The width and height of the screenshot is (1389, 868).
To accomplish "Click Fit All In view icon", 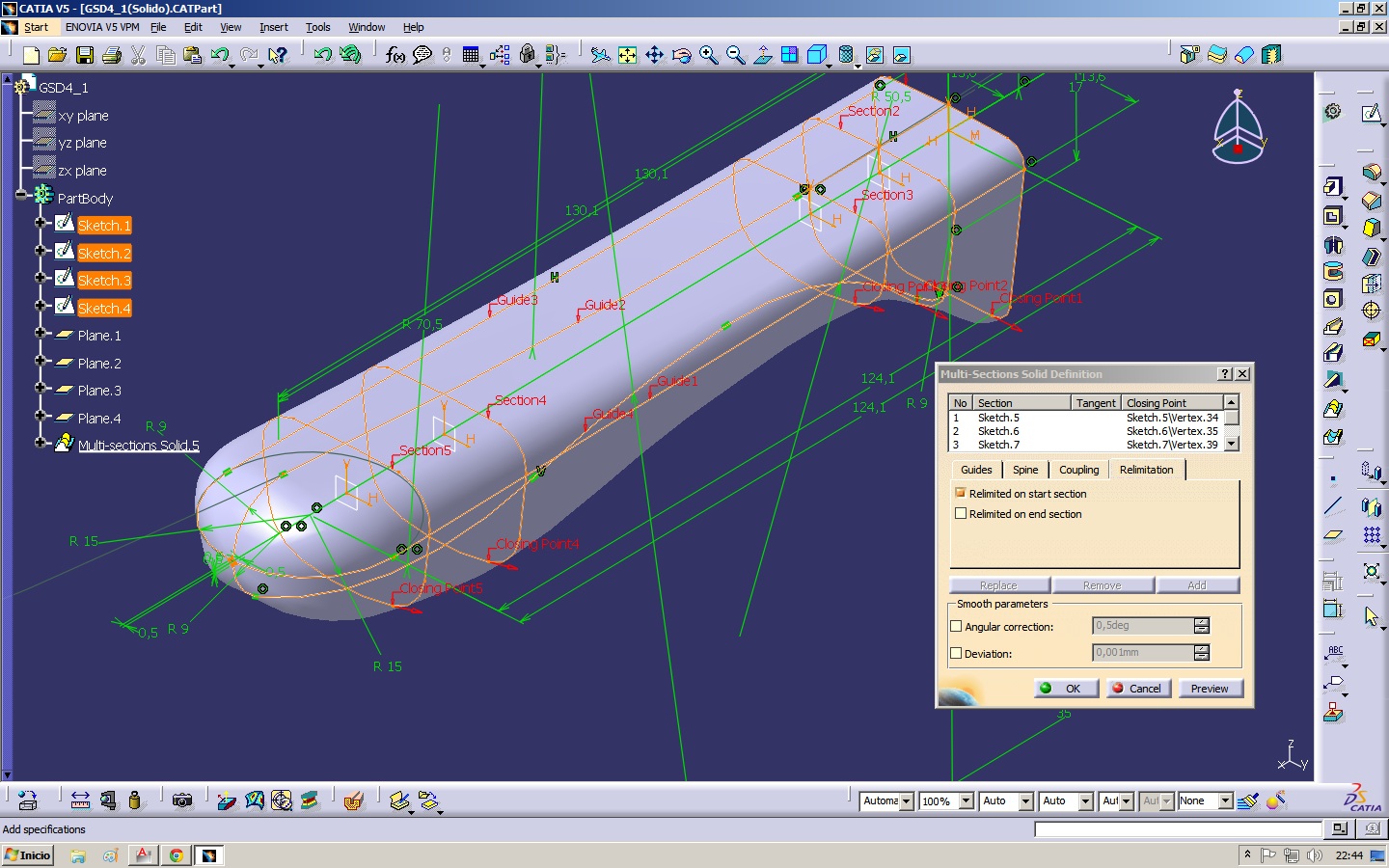I will point(627,55).
